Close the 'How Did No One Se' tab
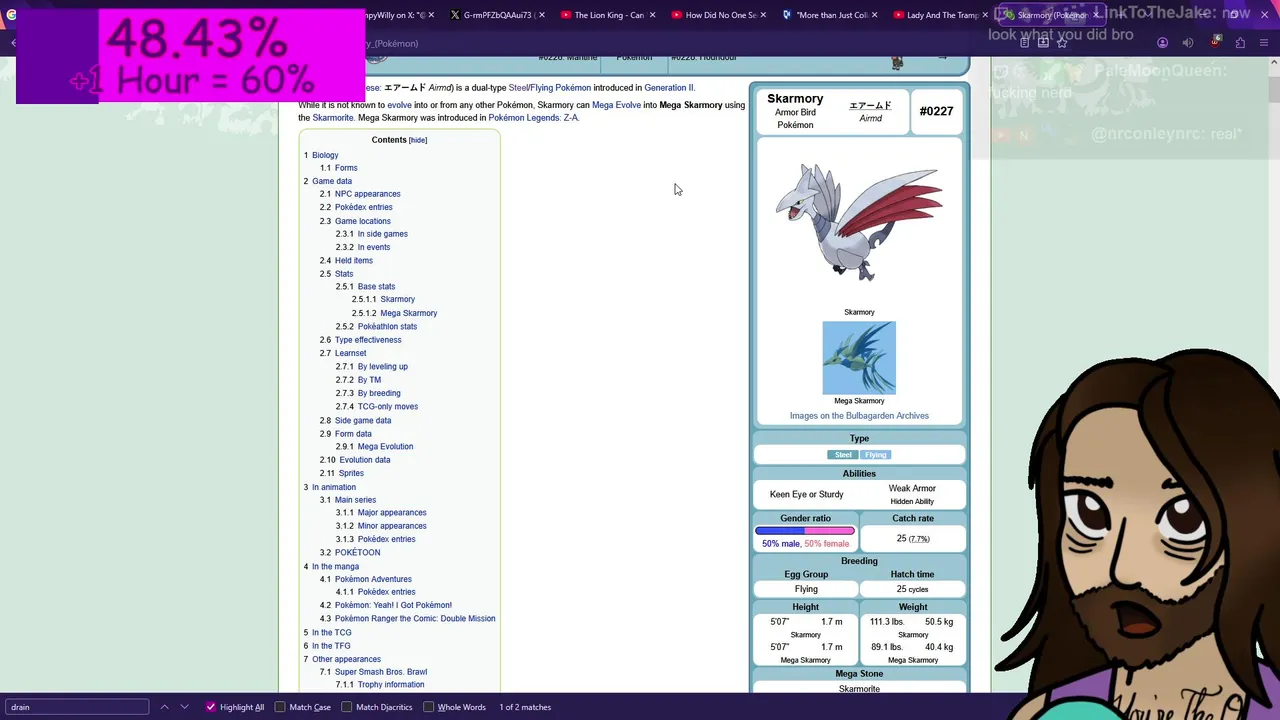The width and height of the screenshot is (1280, 720). coord(764,15)
